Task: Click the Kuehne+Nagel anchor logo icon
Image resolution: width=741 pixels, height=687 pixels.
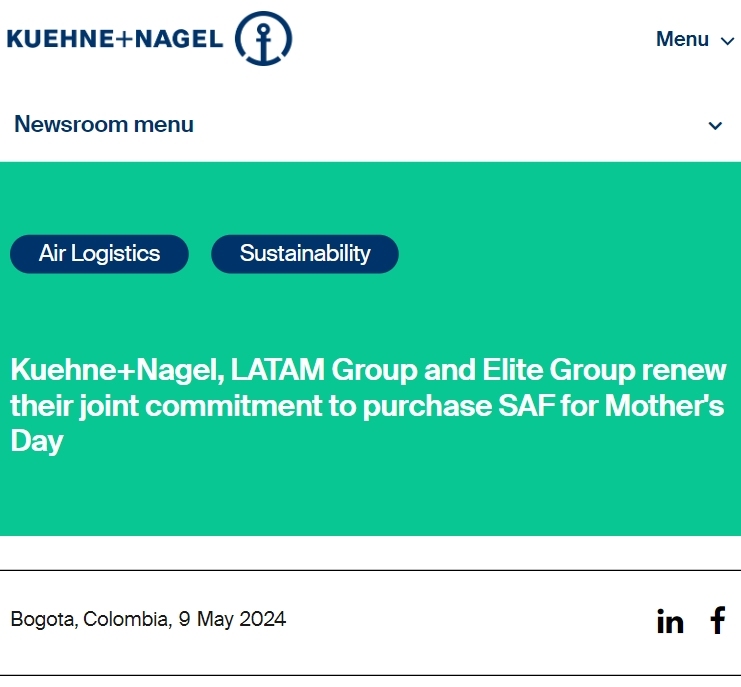Action: [263, 38]
